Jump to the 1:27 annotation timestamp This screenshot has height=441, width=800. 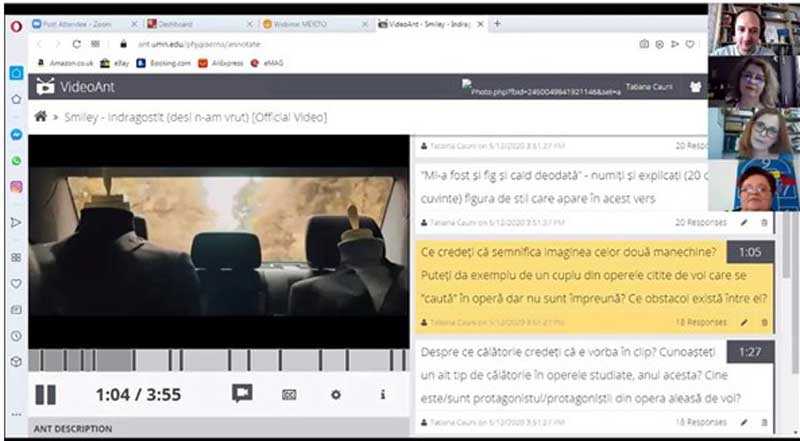[x=751, y=352]
